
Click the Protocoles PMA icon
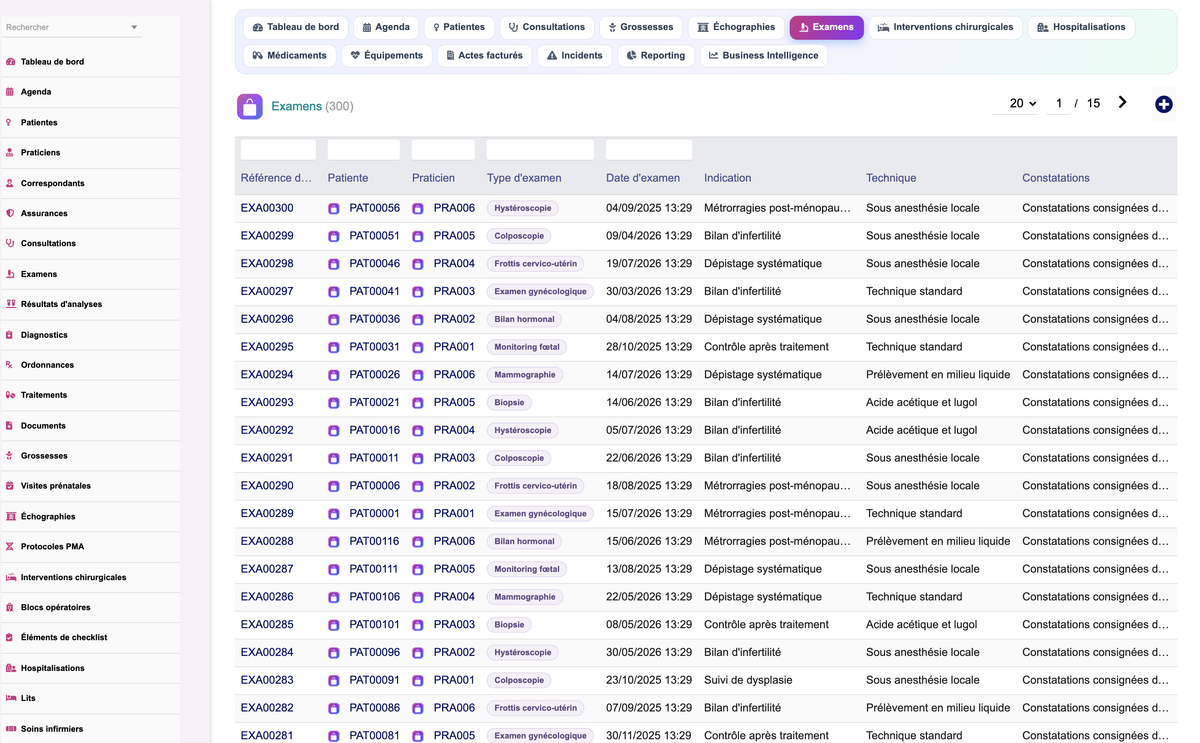coord(10,547)
